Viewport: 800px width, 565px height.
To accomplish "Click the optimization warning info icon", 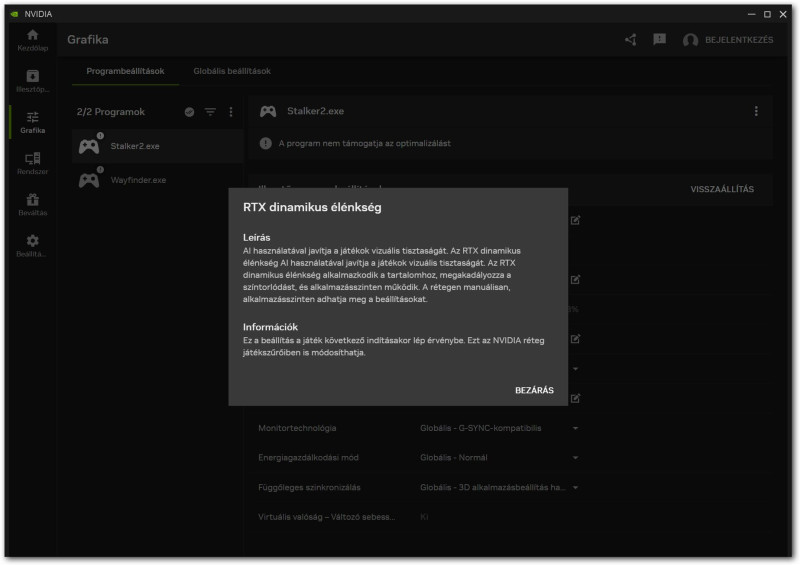I will point(265,143).
